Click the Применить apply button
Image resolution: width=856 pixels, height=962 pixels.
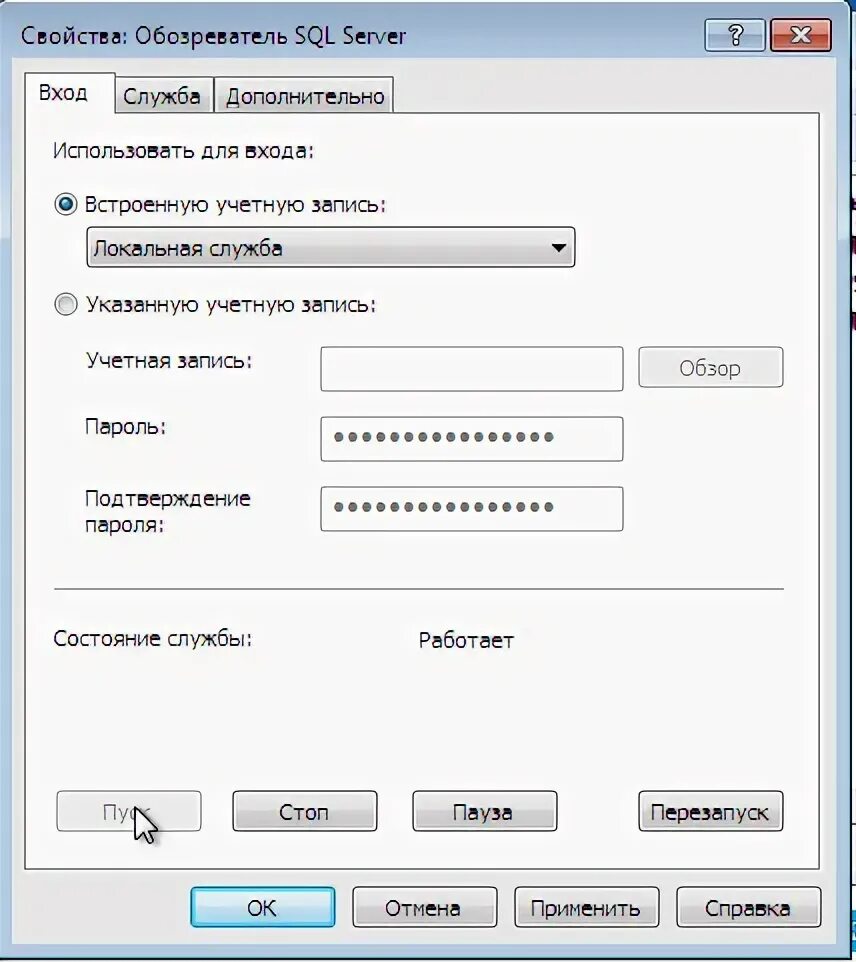coord(586,908)
